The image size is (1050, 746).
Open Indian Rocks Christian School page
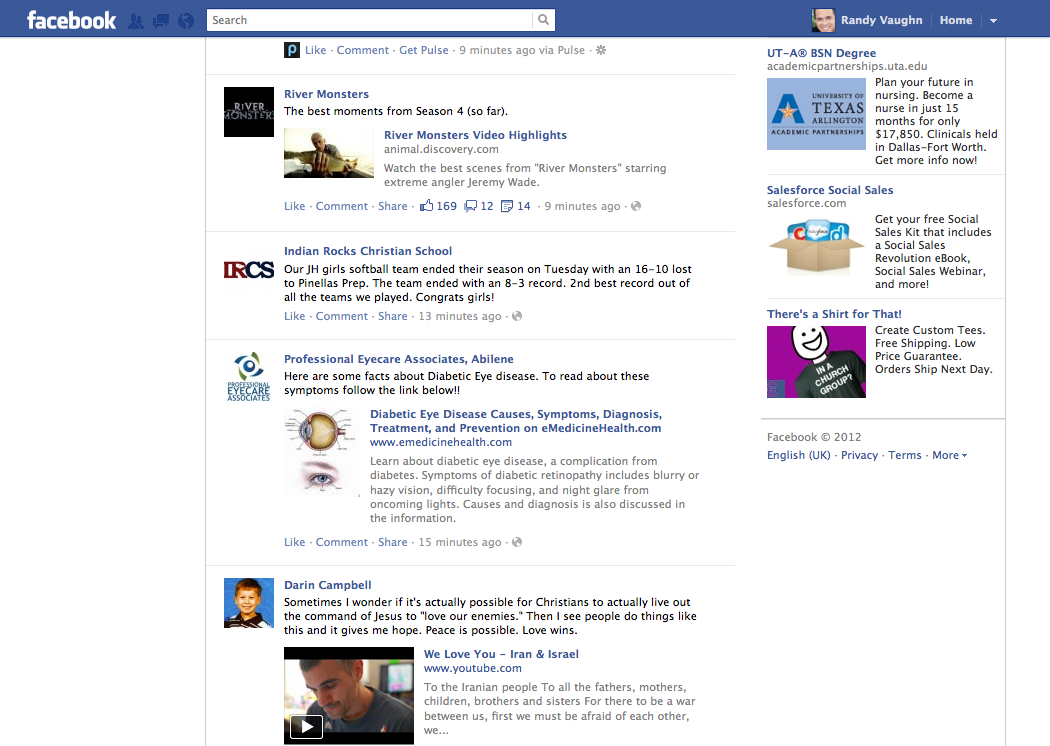pos(368,251)
